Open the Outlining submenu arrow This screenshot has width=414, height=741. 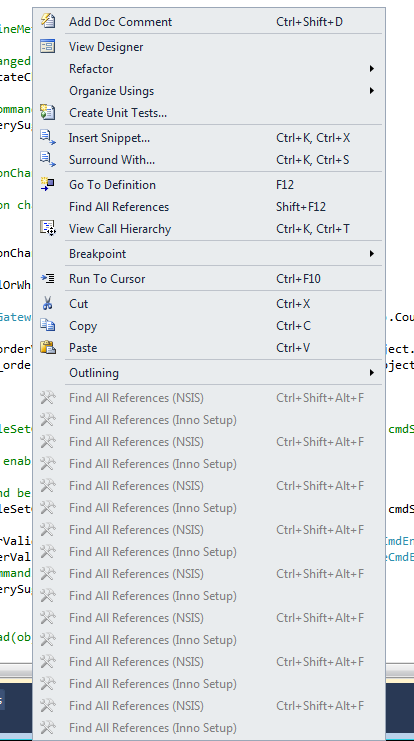(x=372, y=373)
